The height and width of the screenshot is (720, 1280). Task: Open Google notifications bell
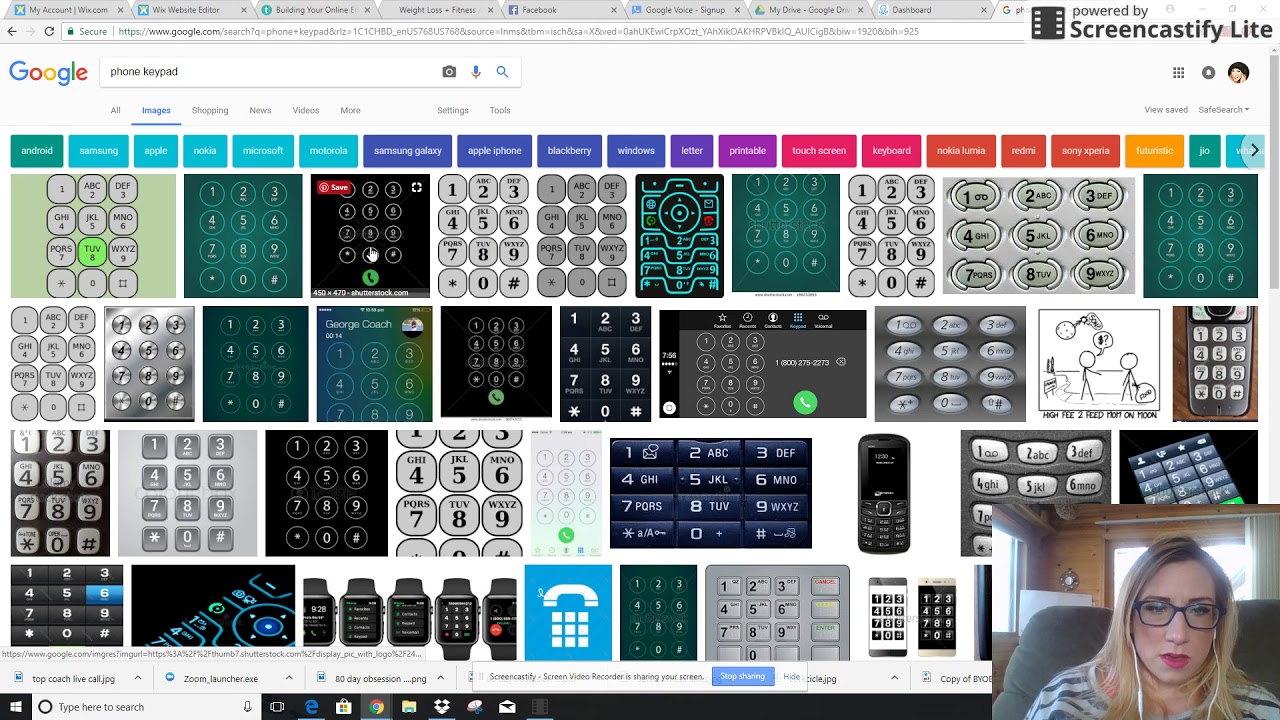coord(1208,73)
